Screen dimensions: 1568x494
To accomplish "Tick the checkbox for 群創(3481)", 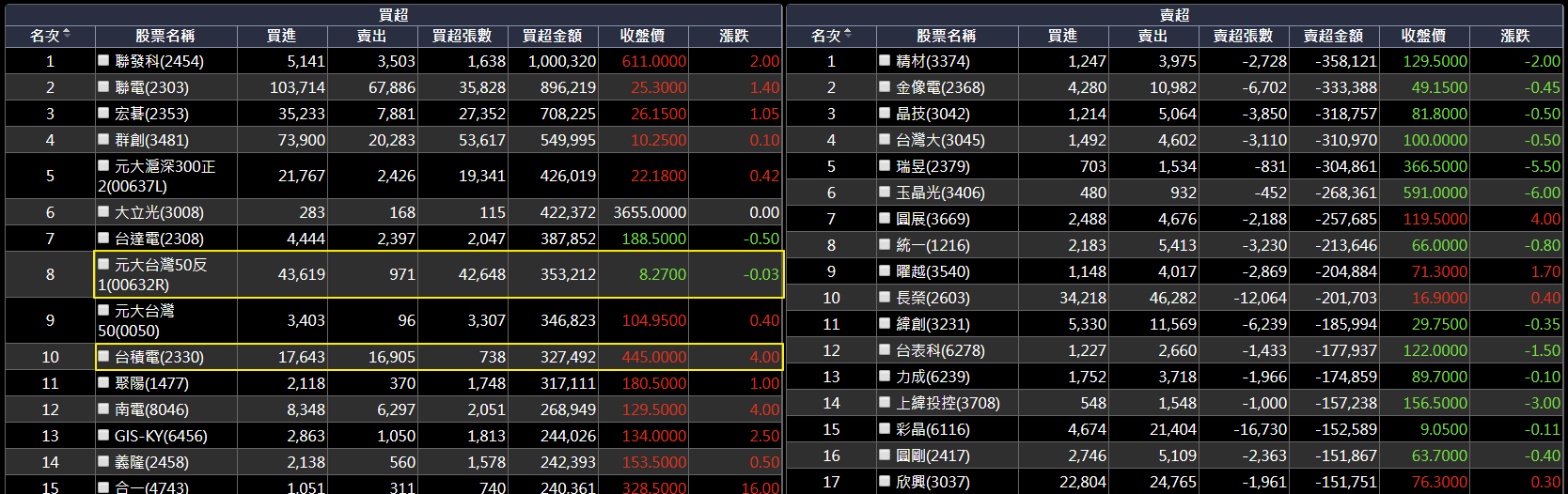I will (103, 139).
